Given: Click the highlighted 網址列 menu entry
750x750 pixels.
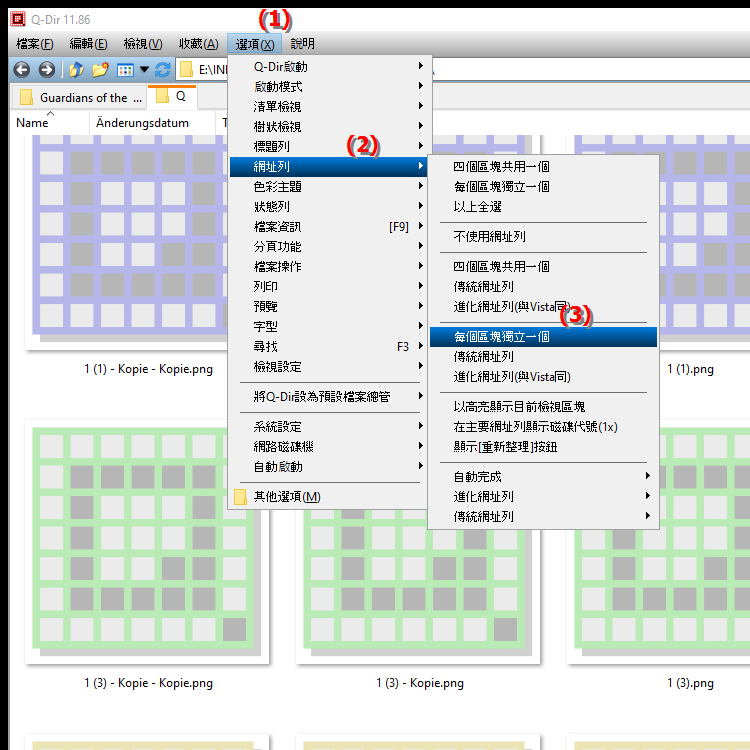Looking at the screenshot, I should coord(329,166).
